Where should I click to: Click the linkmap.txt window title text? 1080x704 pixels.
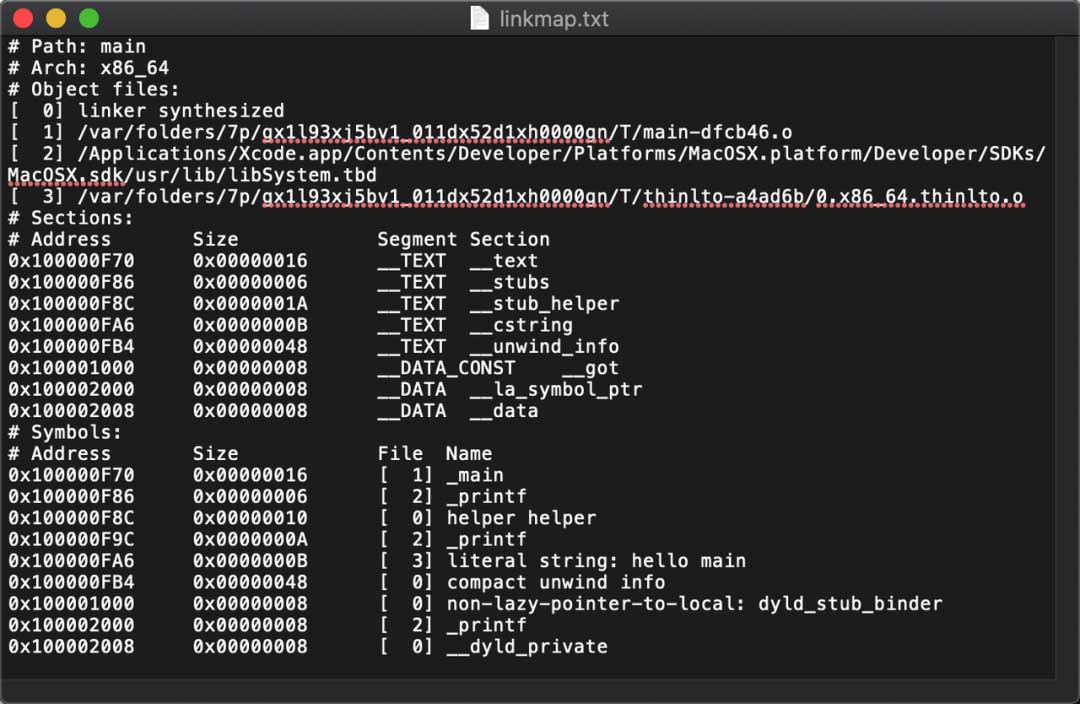[553, 19]
